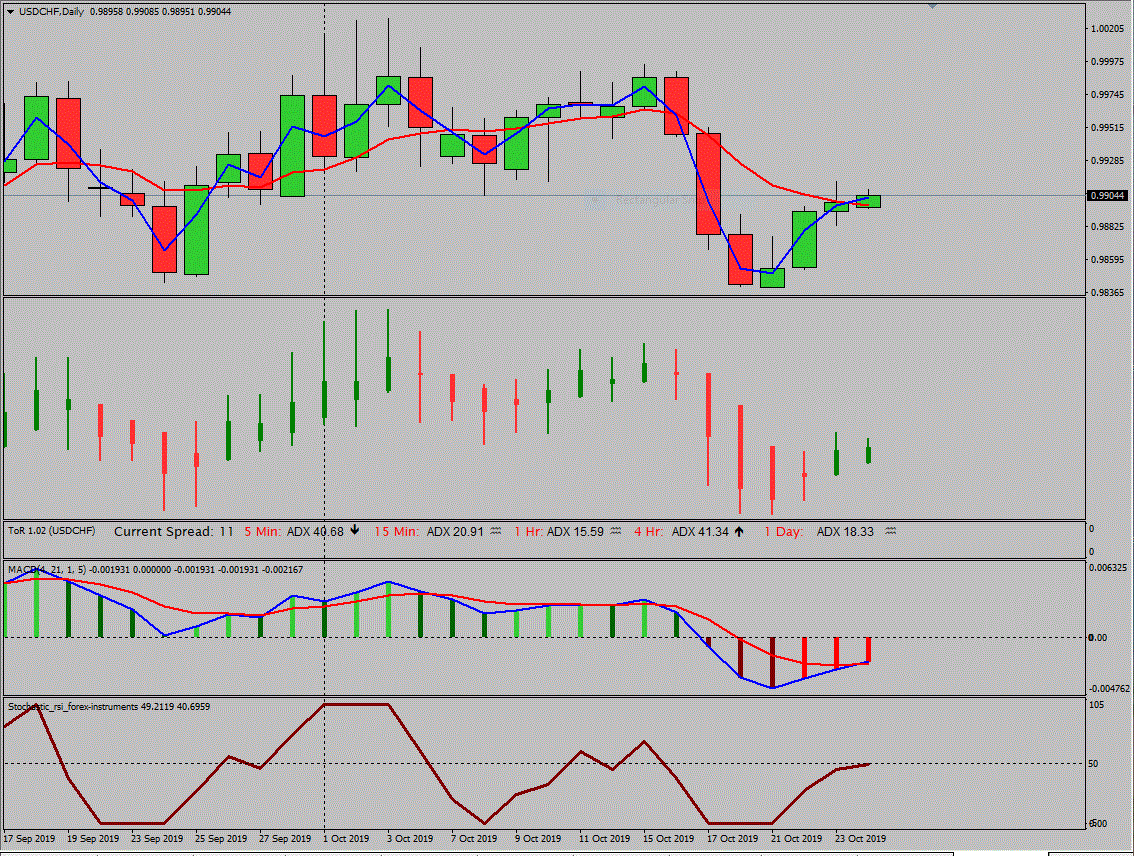Click the wave symbol after 15 Min ADX 20.91
1134x856 pixels.
pyautogui.click(x=494, y=532)
